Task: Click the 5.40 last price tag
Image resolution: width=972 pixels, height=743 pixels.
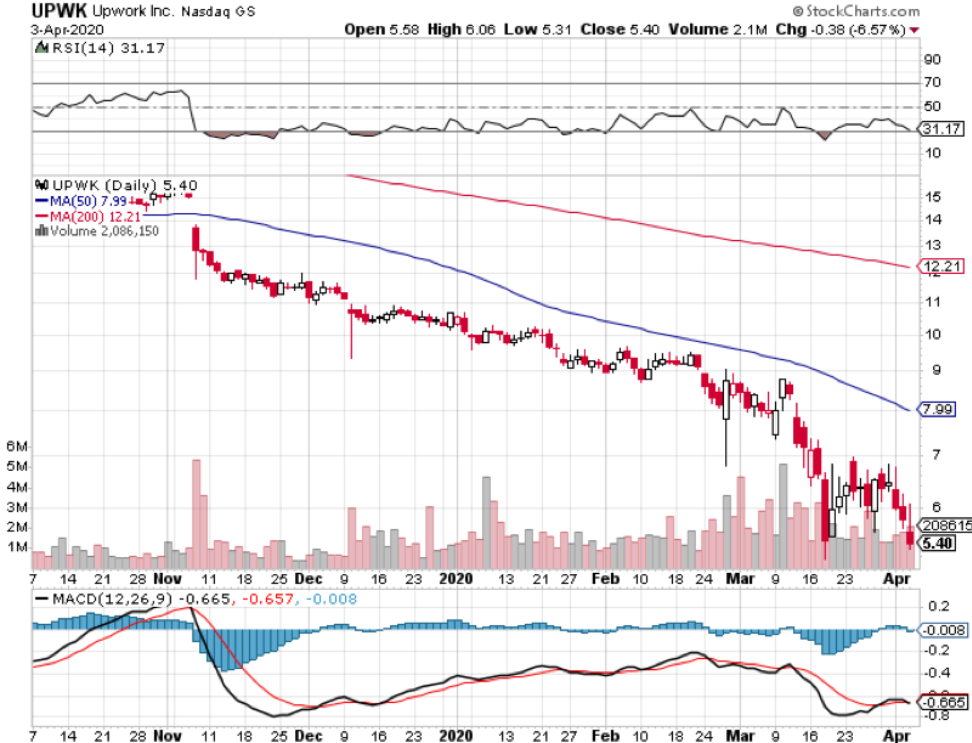Action: pyautogui.click(x=937, y=543)
